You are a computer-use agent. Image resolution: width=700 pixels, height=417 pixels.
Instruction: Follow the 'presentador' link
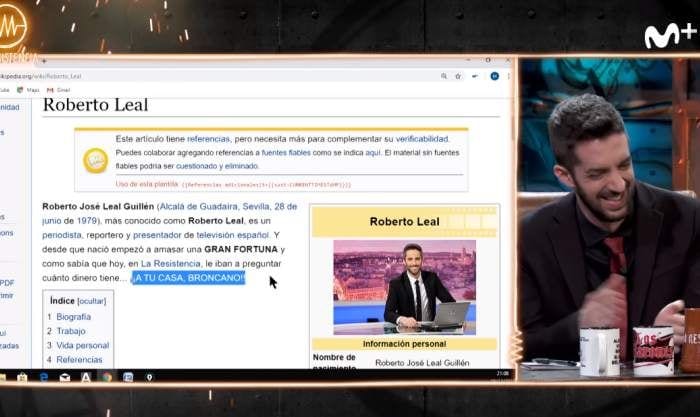pos(157,235)
